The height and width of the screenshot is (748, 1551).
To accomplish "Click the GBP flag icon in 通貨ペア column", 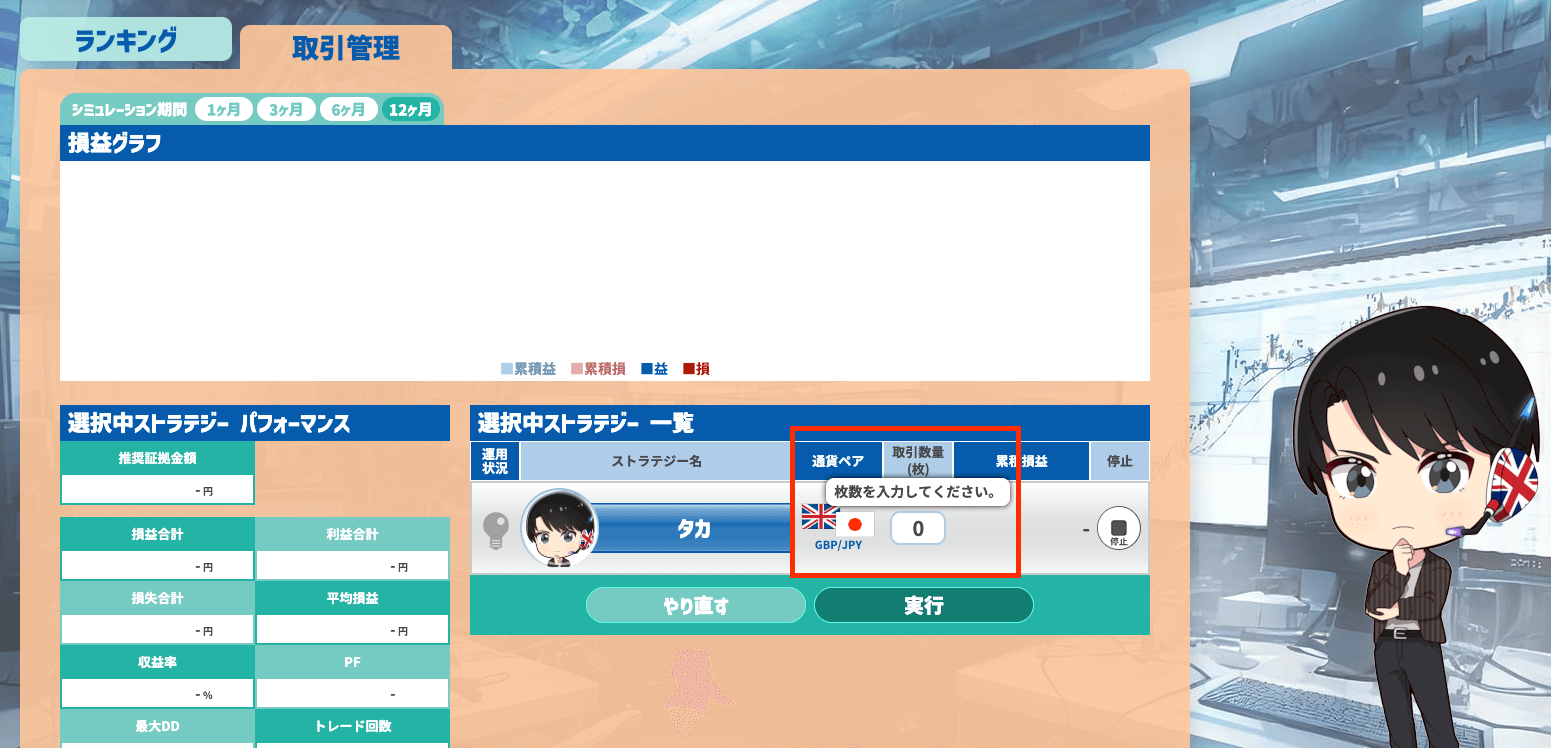I will pyautogui.click(x=819, y=517).
